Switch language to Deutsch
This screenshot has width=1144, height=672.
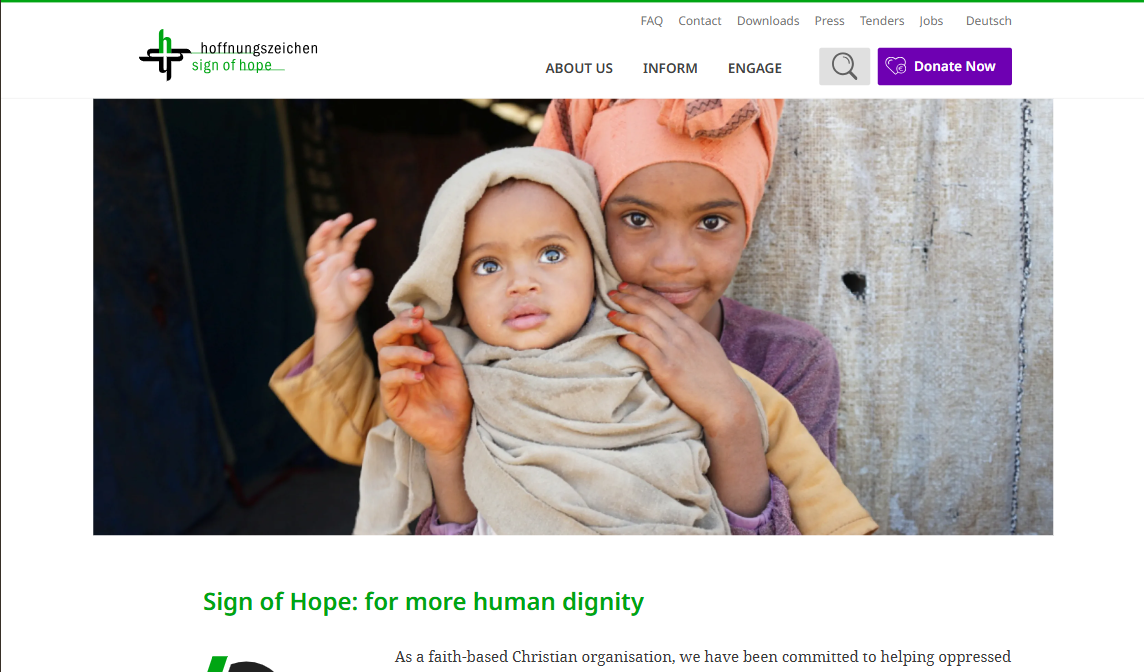point(989,20)
